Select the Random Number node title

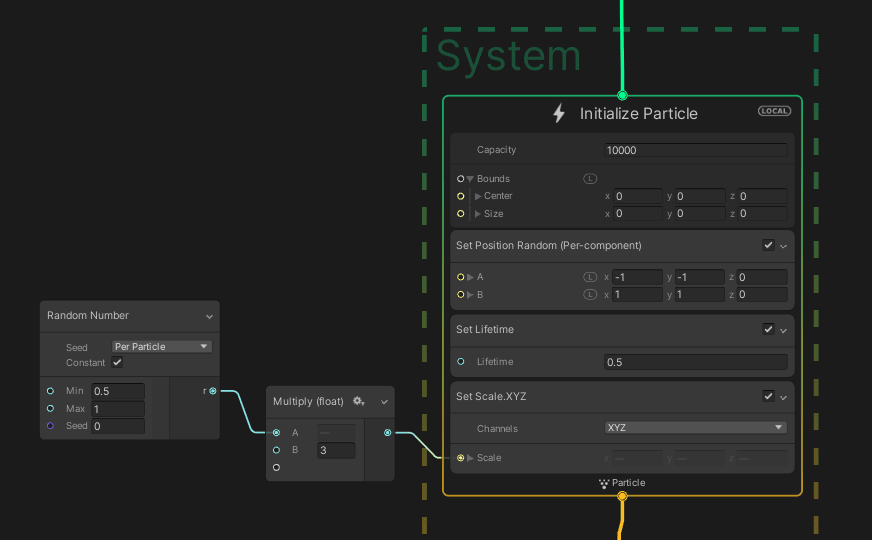click(88, 315)
